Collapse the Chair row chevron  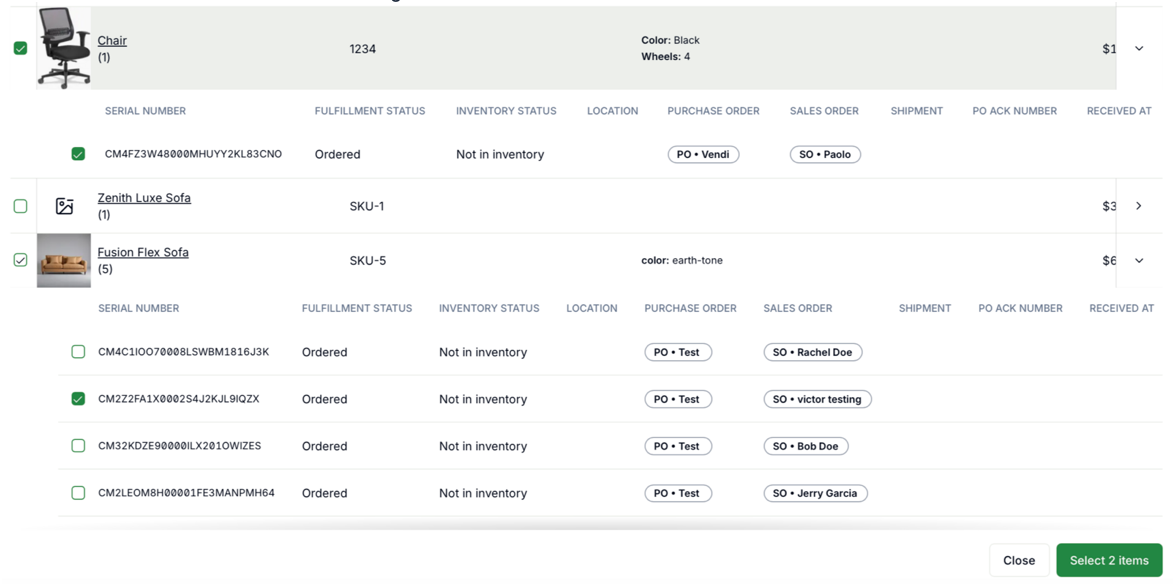[x=1139, y=49]
